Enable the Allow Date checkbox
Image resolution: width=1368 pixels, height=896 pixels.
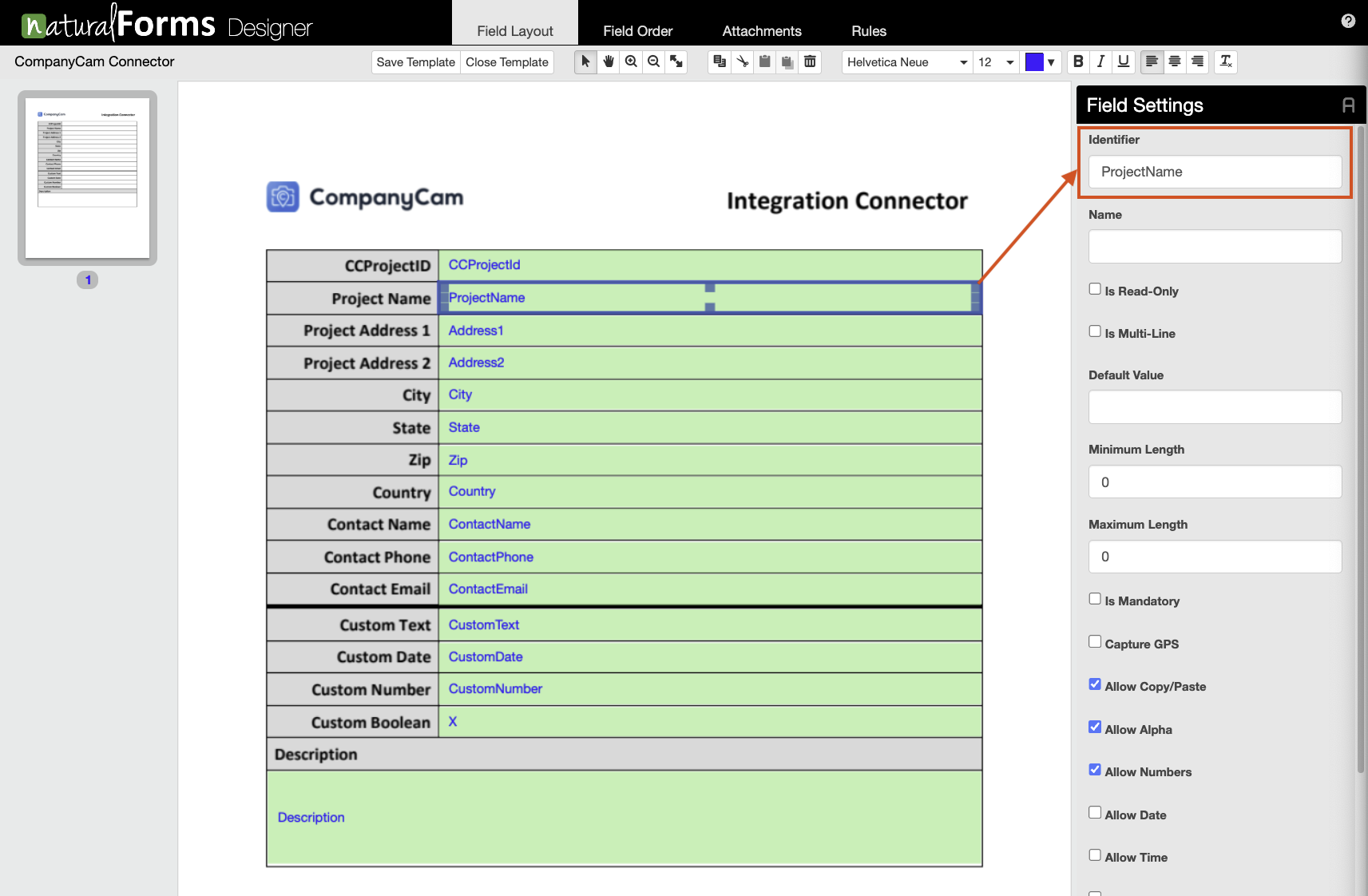[x=1095, y=813]
